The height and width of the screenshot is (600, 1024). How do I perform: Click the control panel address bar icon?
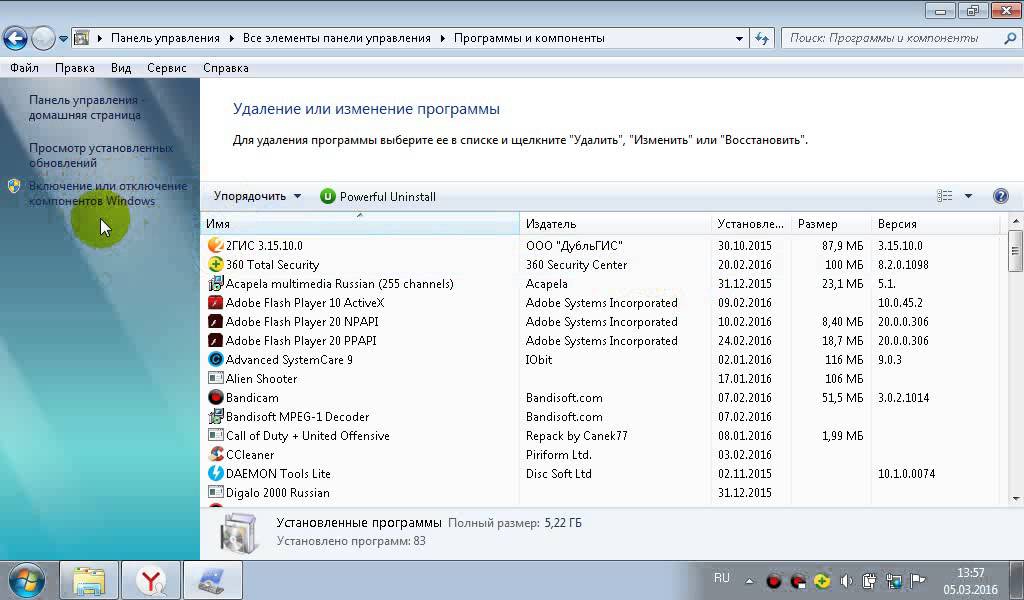[82, 39]
